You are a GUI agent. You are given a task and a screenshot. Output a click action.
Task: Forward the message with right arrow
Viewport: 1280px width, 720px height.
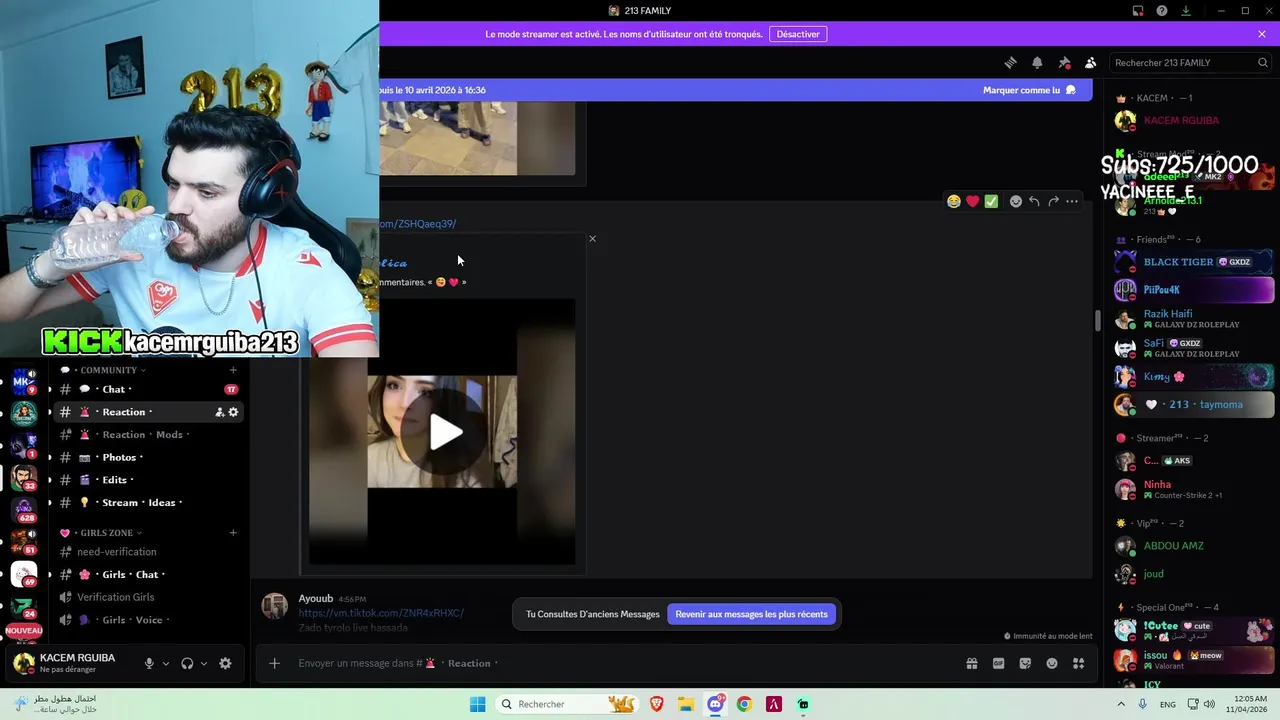1053,201
